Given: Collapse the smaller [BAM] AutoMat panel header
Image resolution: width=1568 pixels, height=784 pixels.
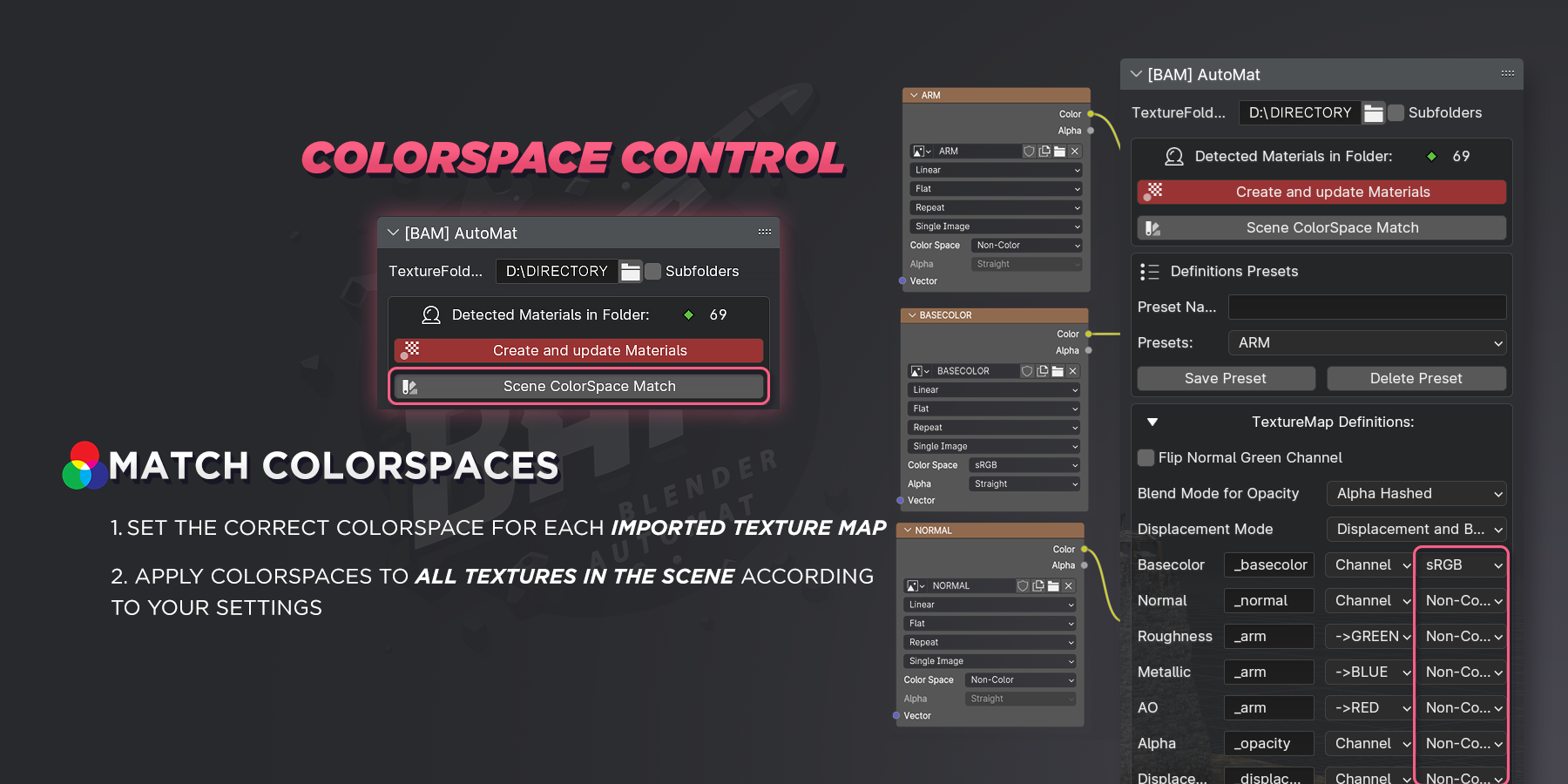Looking at the screenshot, I should point(393,233).
